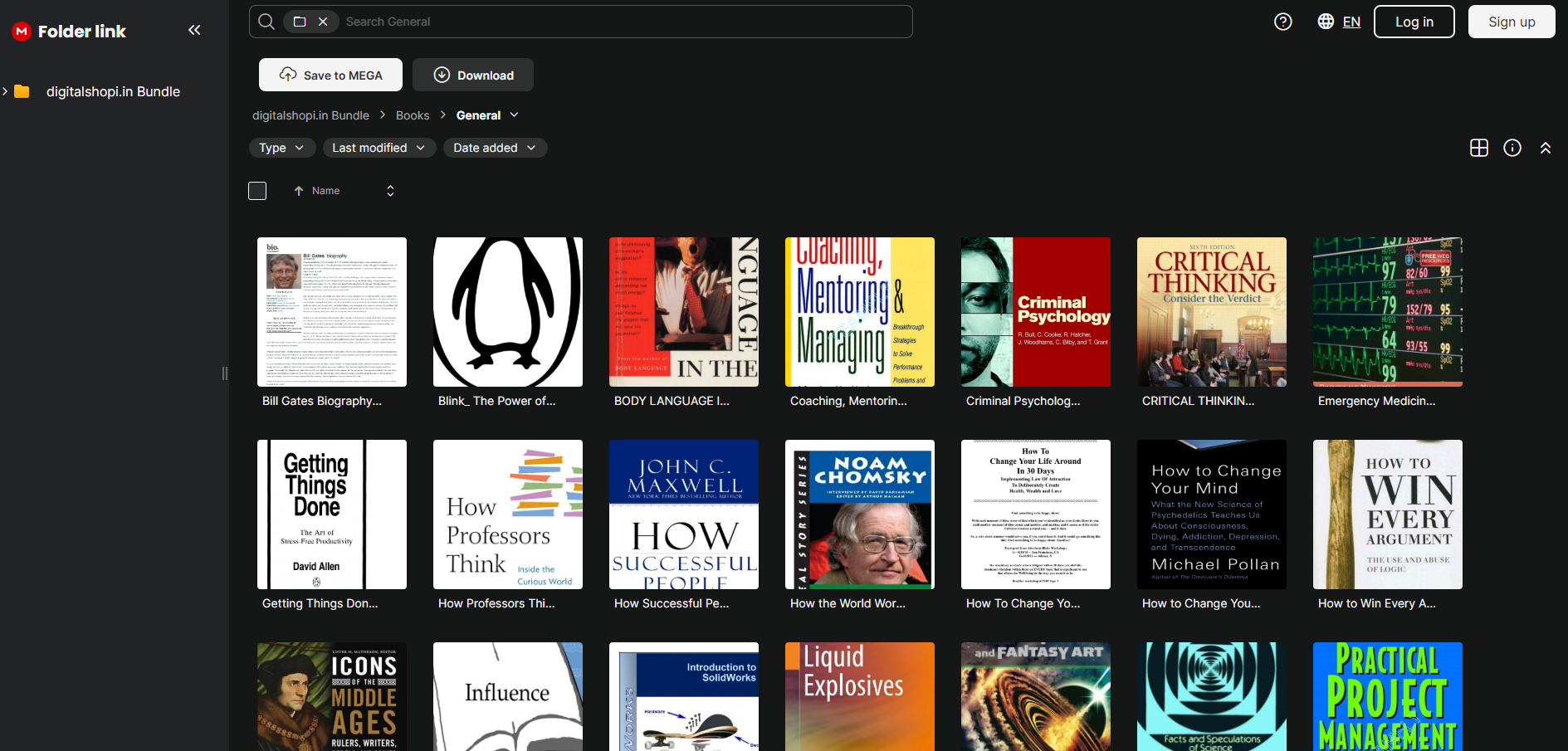This screenshot has width=1568, height=751.
Task: Remove the folder search filter chip
Action: pyautogui.click(x=323, y=22)
